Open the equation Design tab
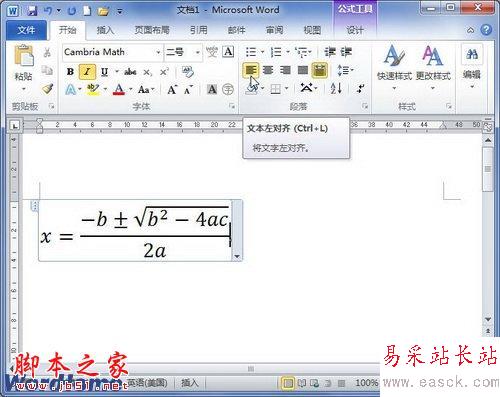Screen dimensions: 500x397 click(x=355, y=30)
